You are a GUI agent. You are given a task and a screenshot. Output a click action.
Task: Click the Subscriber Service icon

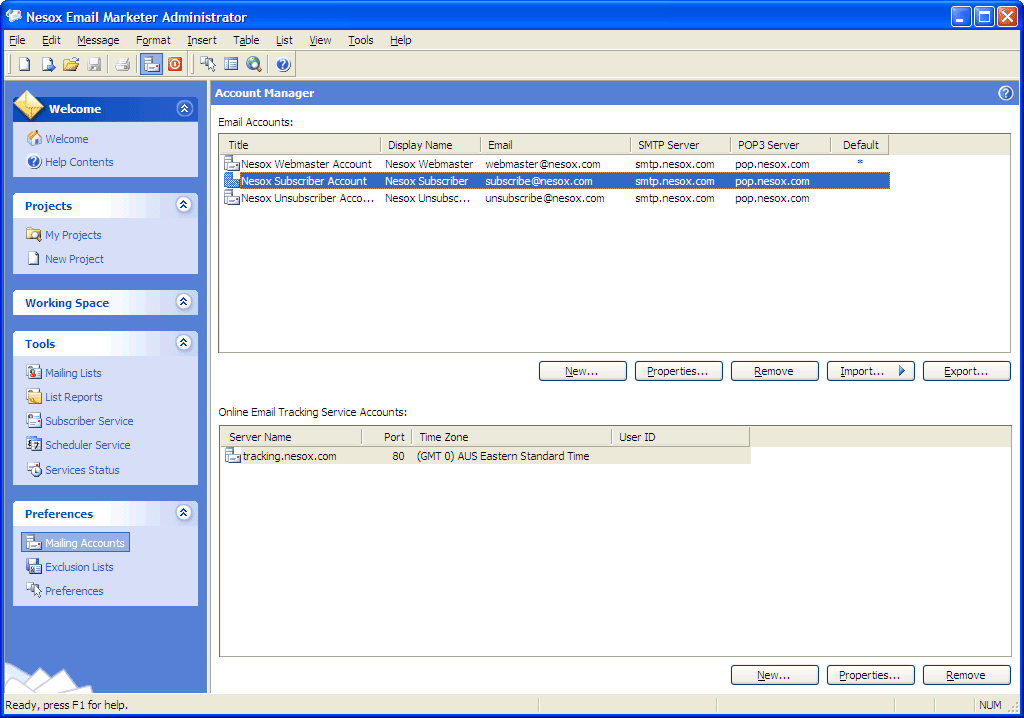(x=34, y=421)
